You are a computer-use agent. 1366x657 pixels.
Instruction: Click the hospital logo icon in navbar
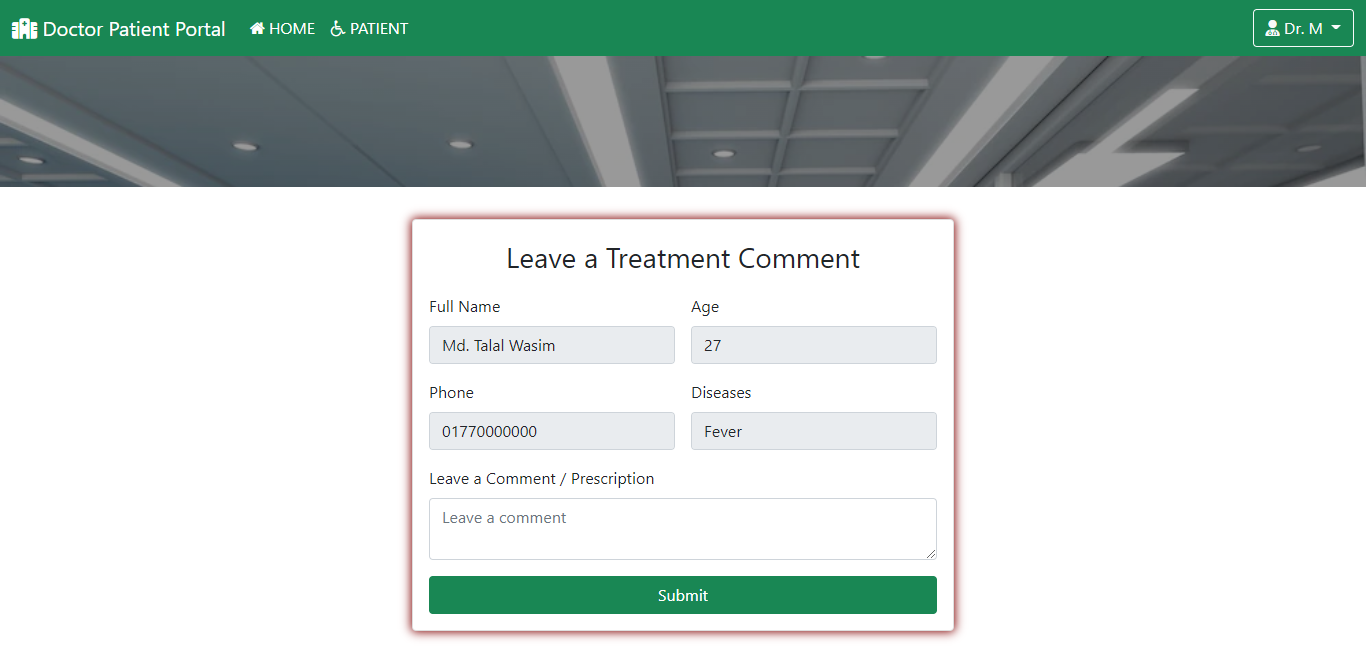pos(24,29)
